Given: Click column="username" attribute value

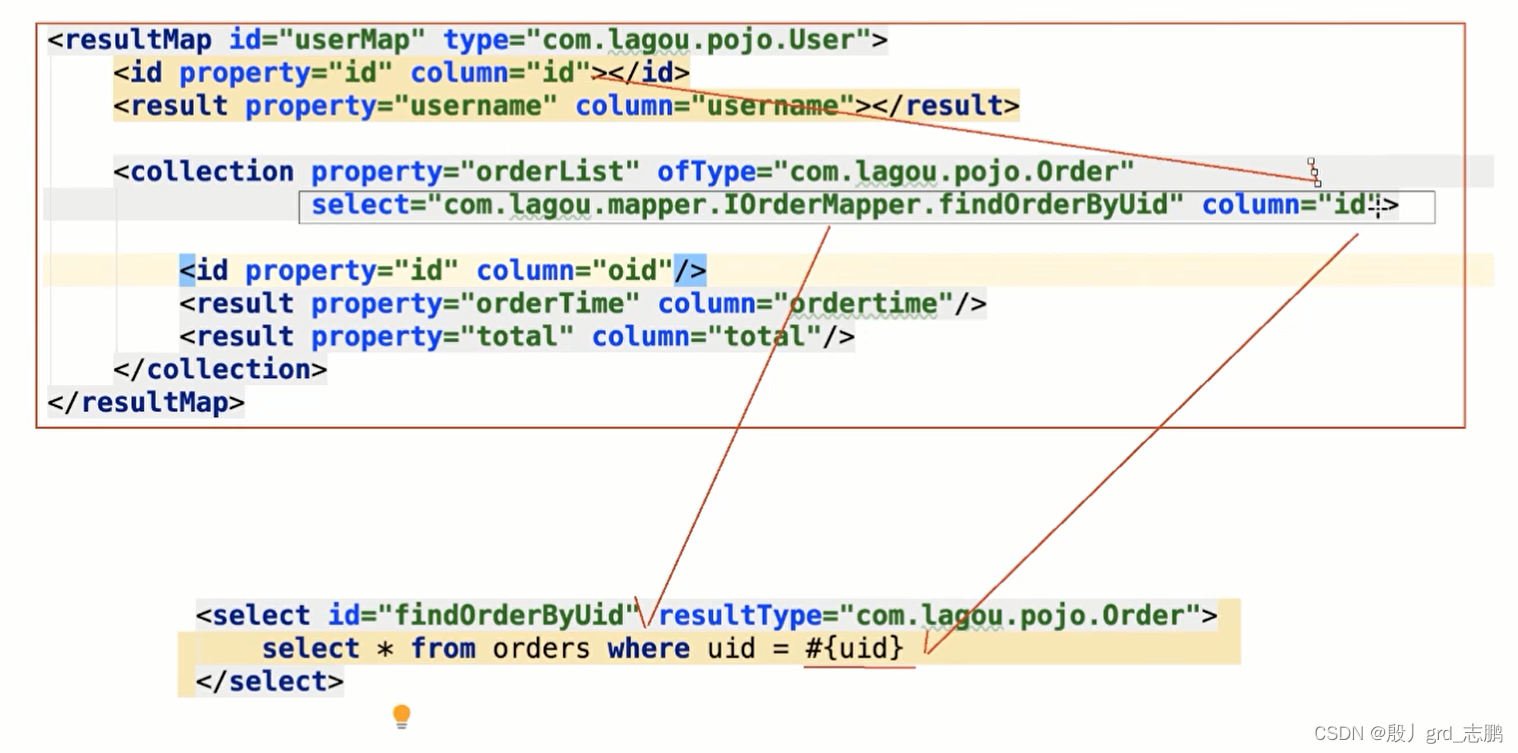Looking at the screenshot, I should pos(714,106).
